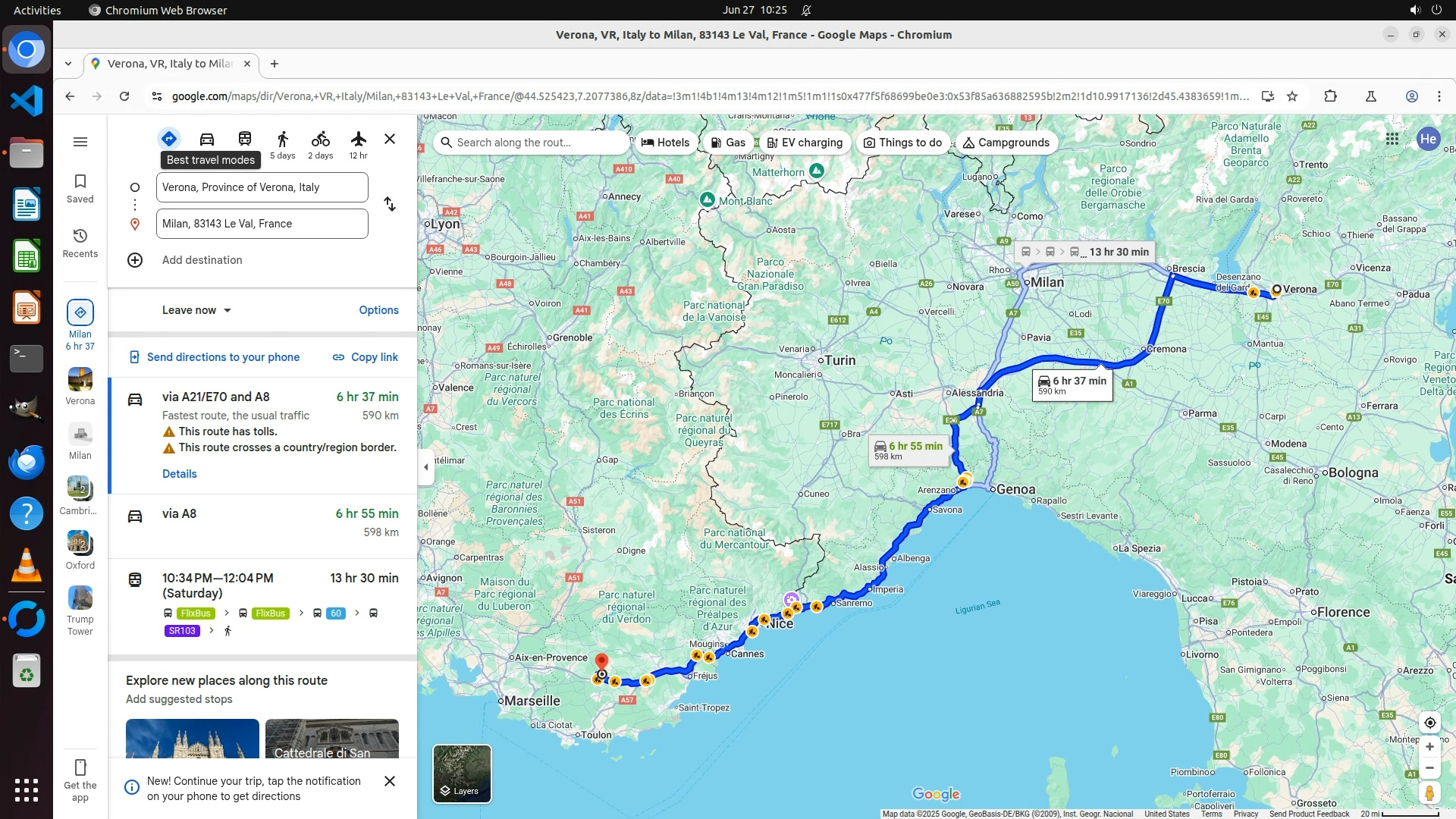Open the Google Maps hamburger menu
This screenshot has height=819, width=1456.
[80, 142]
